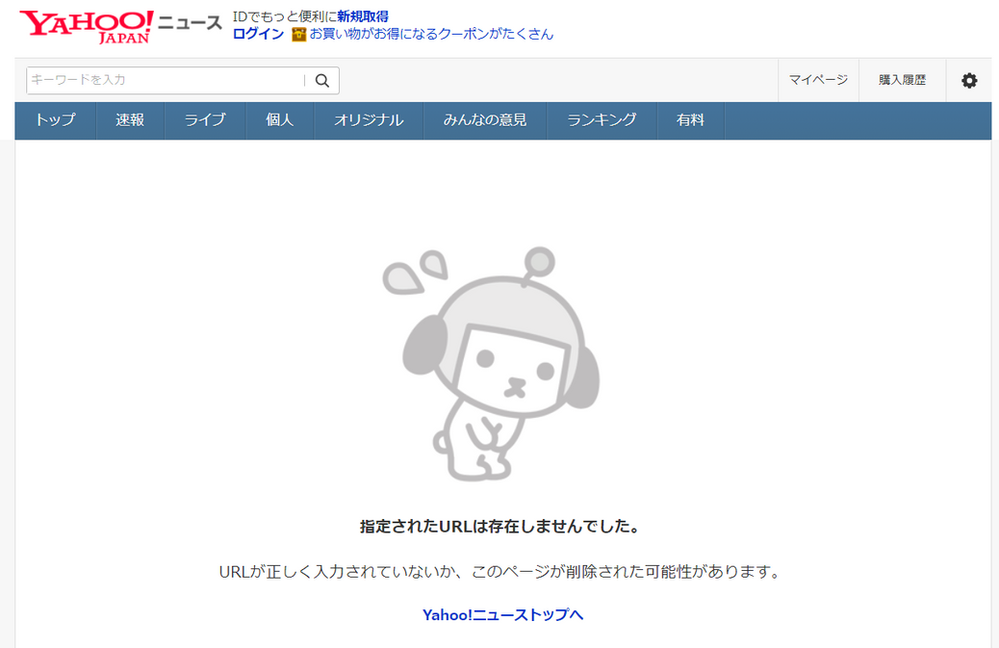
Task: Click the ニュース title text beside logo
Action: pos(190,24)
